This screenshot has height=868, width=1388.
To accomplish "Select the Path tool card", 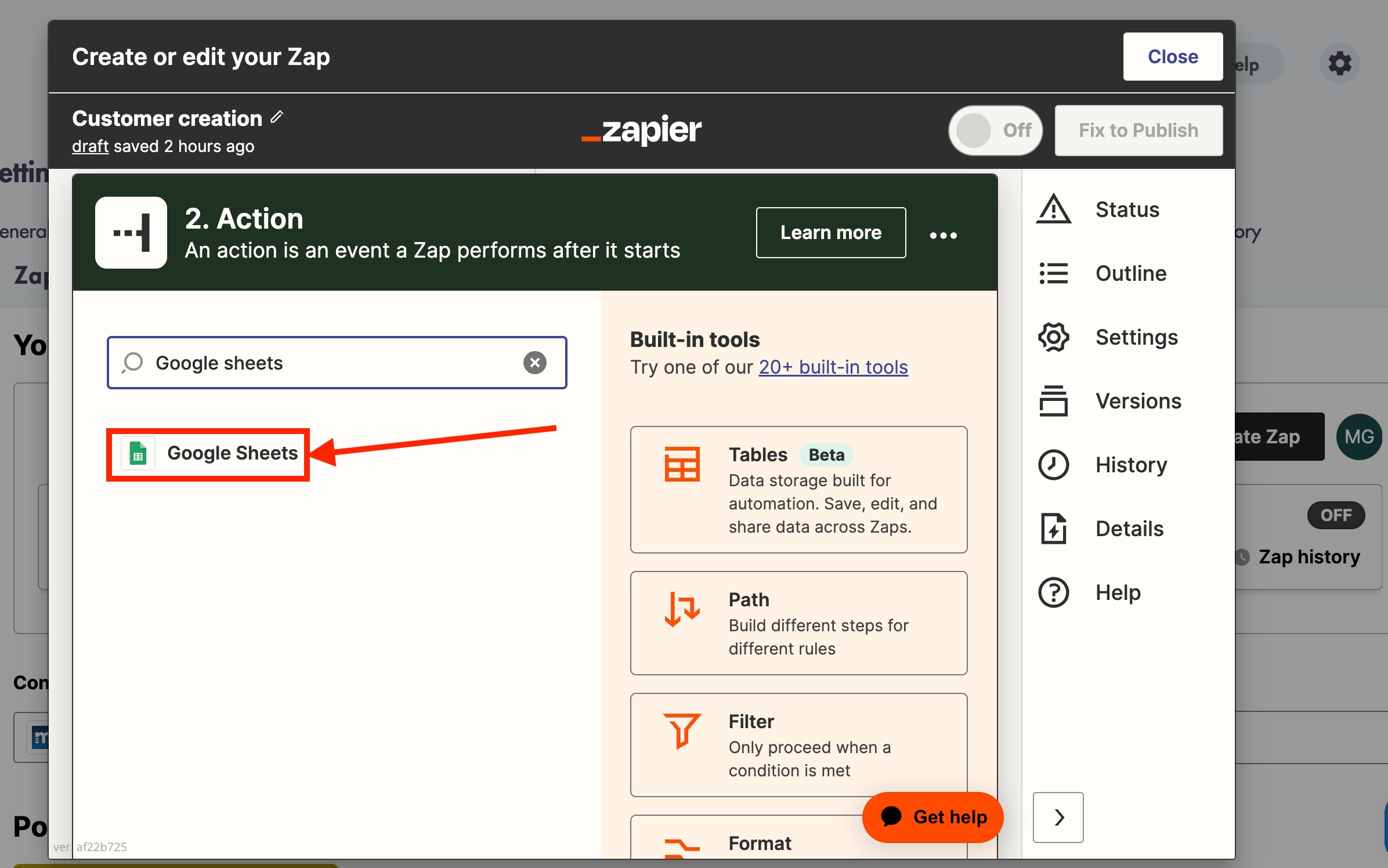I will tap(798, 623).
